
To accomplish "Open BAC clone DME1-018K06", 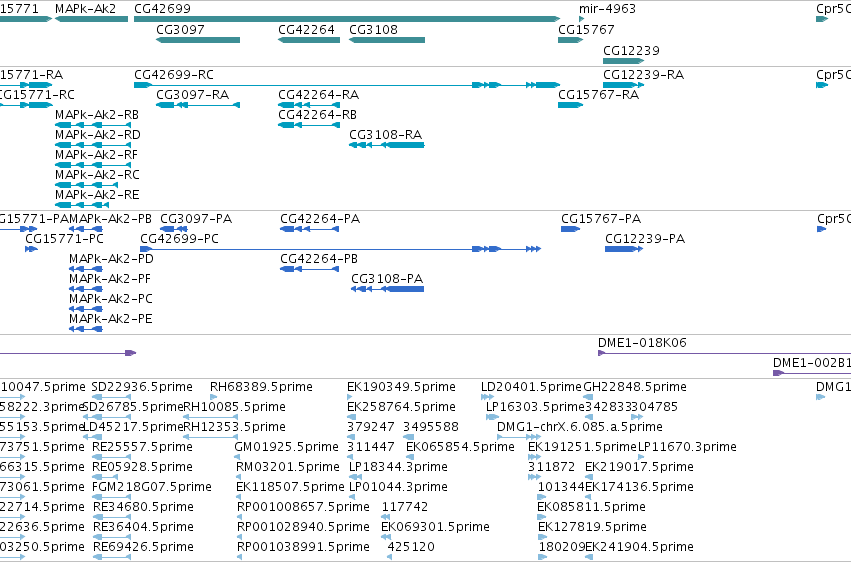I will [x=724, y=353].
